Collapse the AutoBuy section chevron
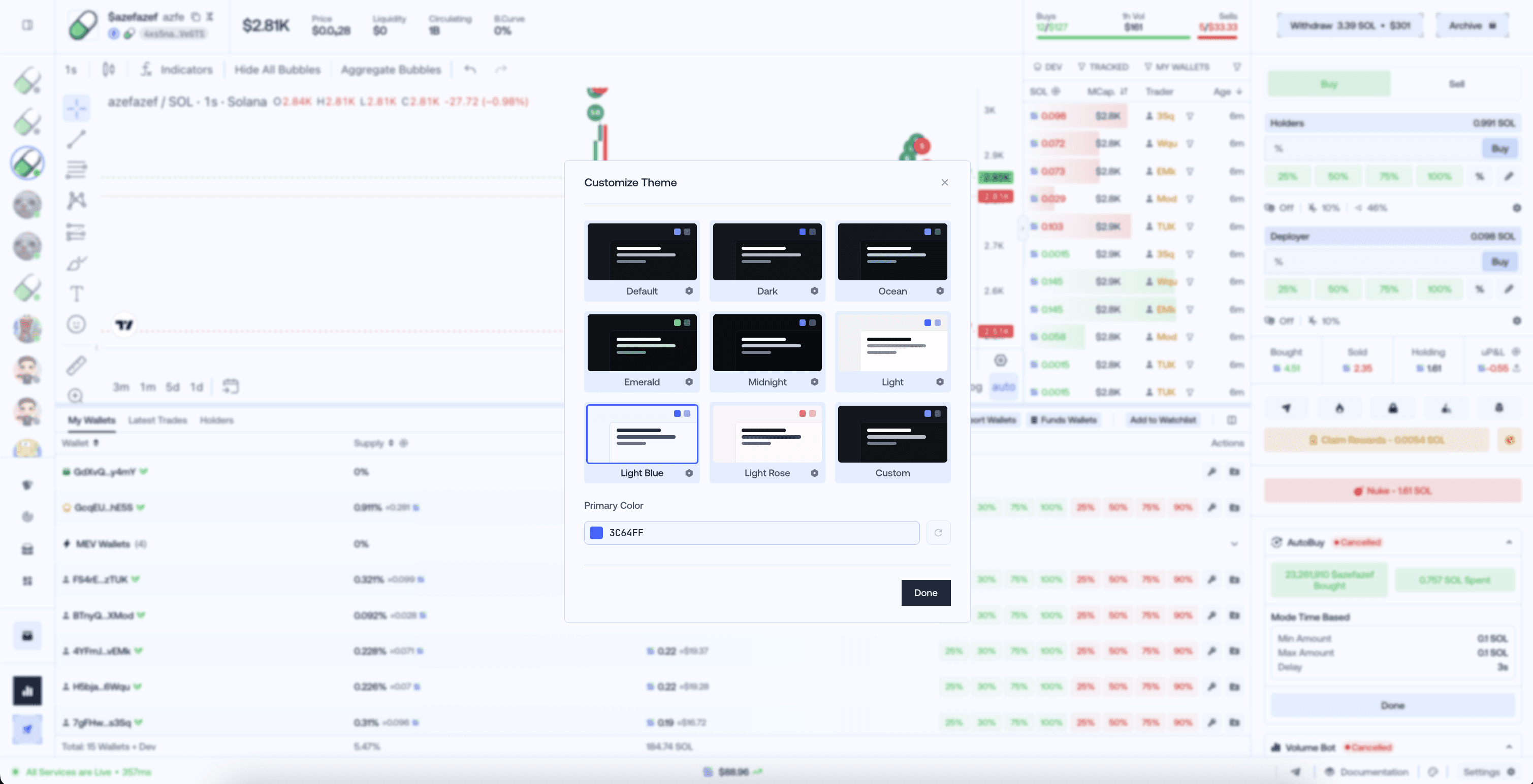Viewport: 1533px width, 784px height. click(1509, 542)
